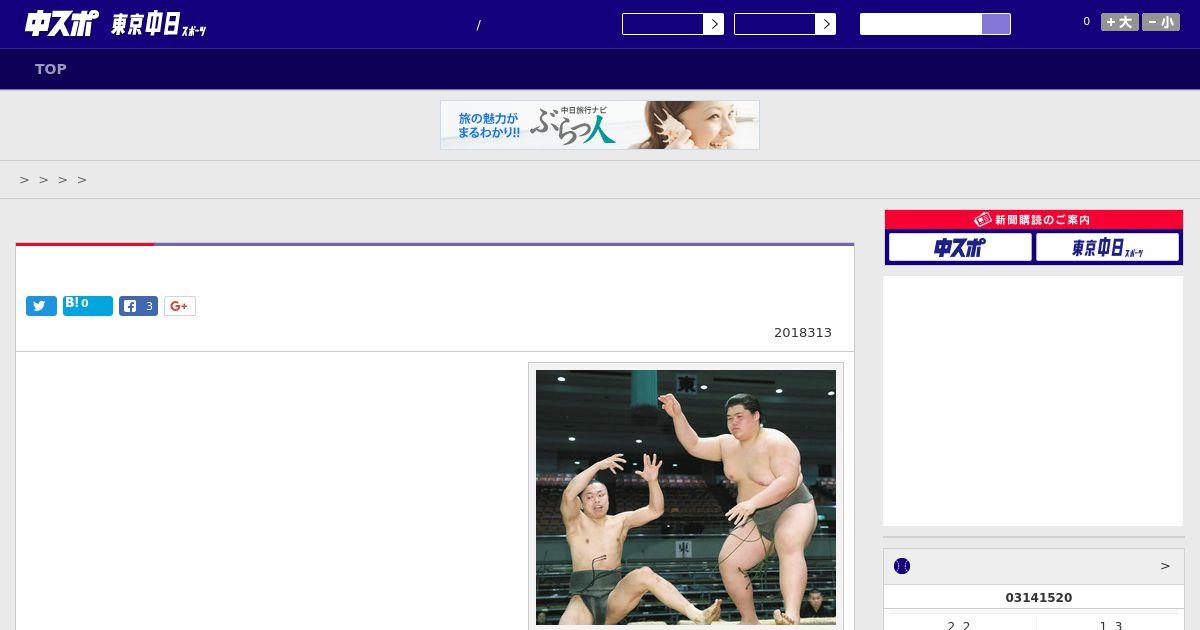Click 中スポ subscription button in sidebar
Viewport: 1200px width, 630px height.
click(x=960, y=247)
